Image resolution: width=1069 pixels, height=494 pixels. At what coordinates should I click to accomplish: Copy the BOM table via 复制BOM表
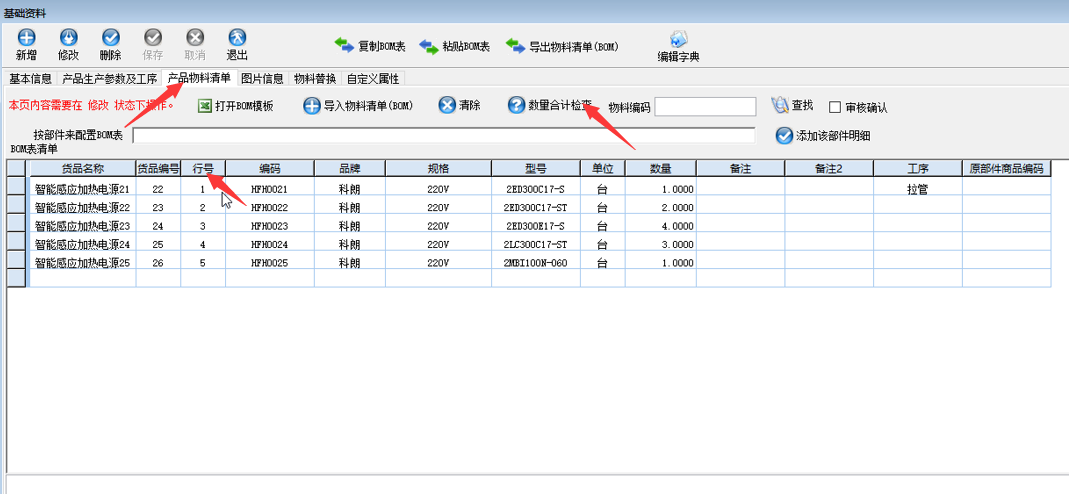(370, 46)
